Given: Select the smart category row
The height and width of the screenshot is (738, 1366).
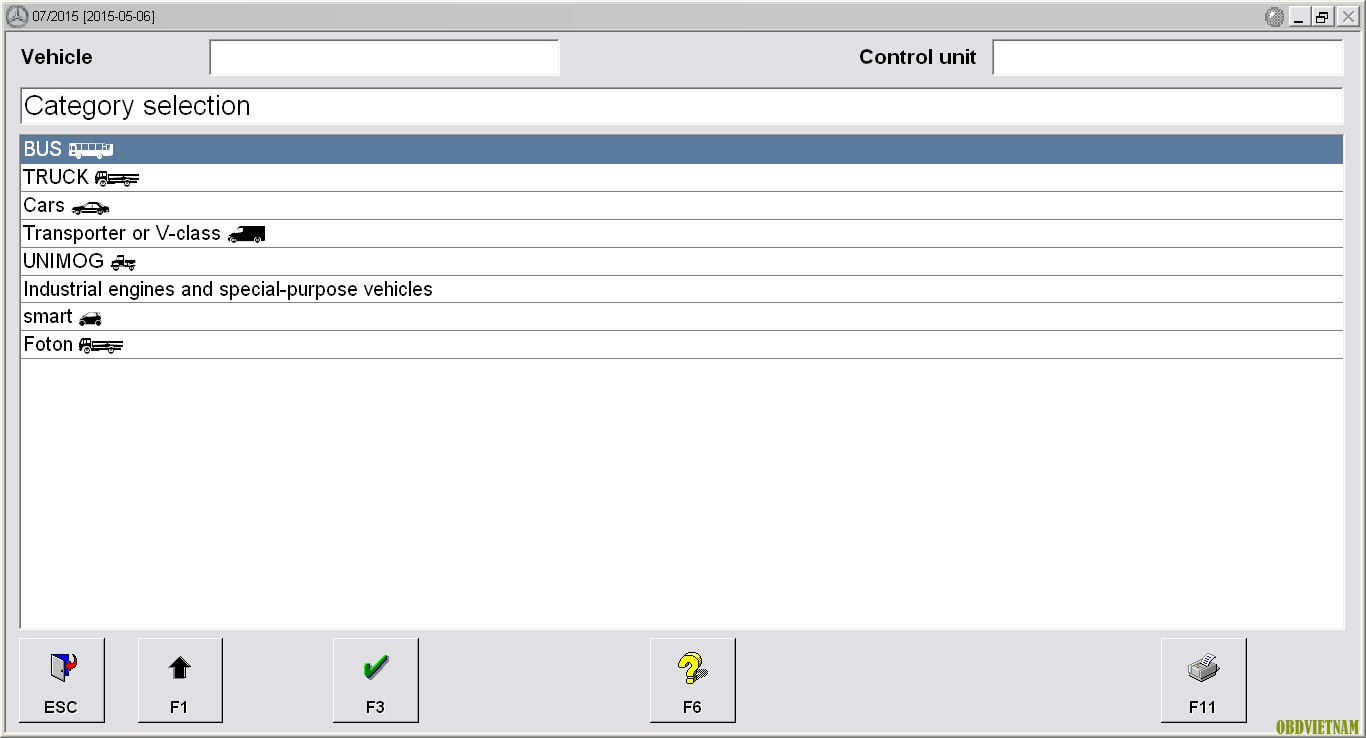Looking at the screenshot, I should tap(681, 317).
